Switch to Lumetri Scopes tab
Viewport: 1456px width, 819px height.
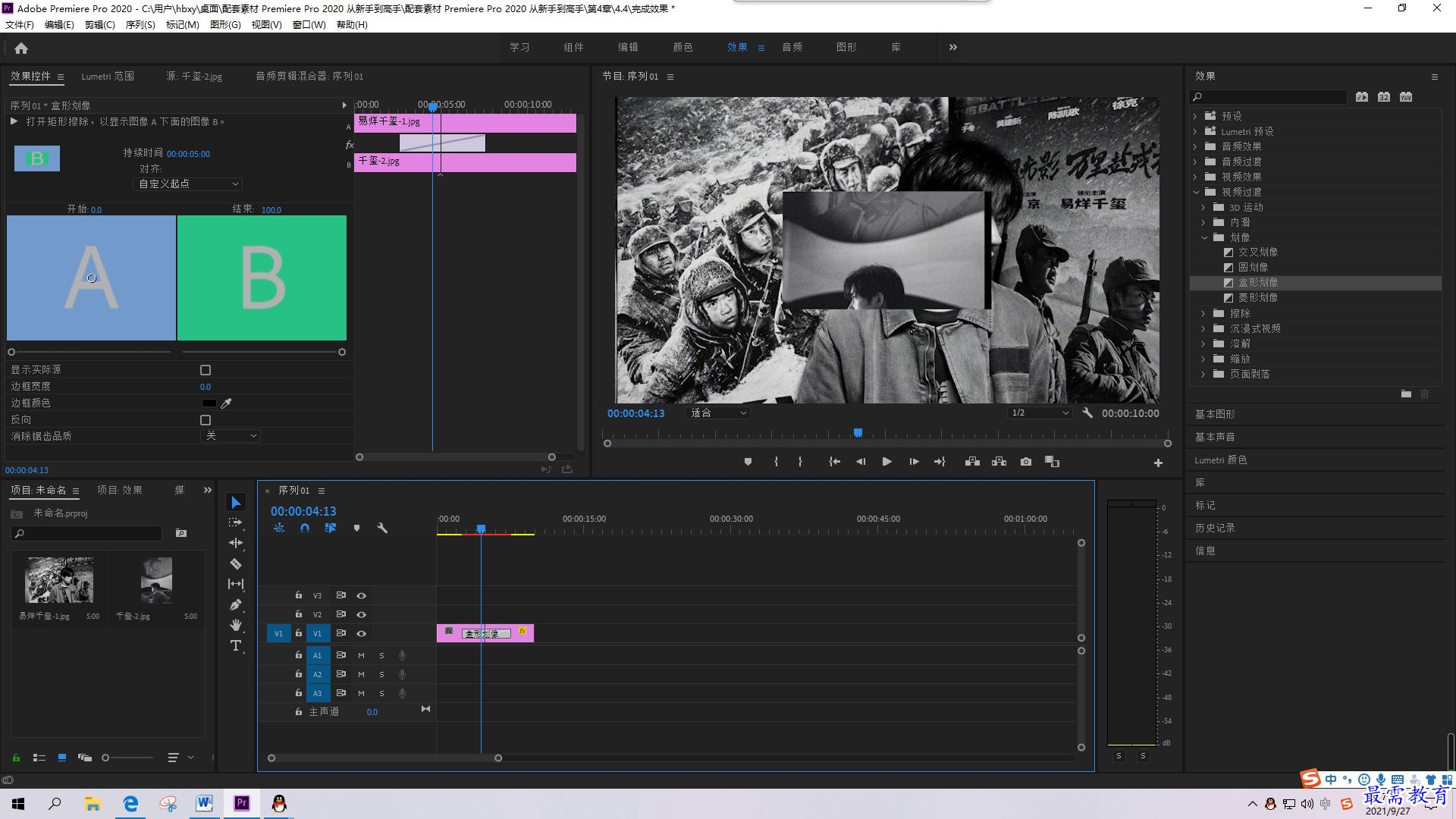coord(108,77)
